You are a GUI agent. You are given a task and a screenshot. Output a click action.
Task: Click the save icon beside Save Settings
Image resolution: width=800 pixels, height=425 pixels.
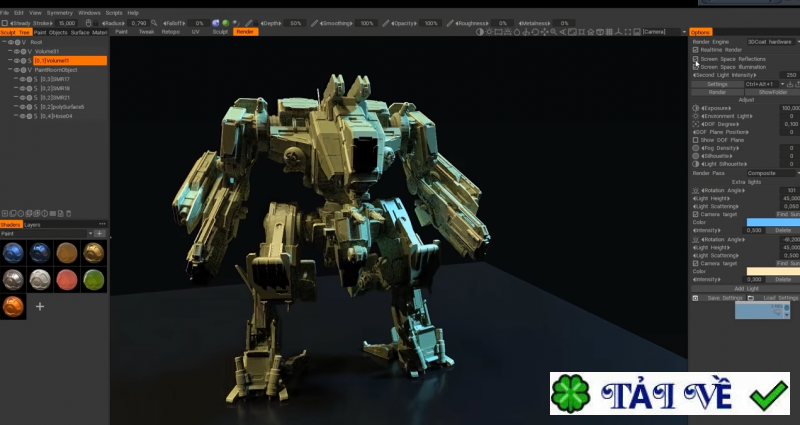coord(695,298)
